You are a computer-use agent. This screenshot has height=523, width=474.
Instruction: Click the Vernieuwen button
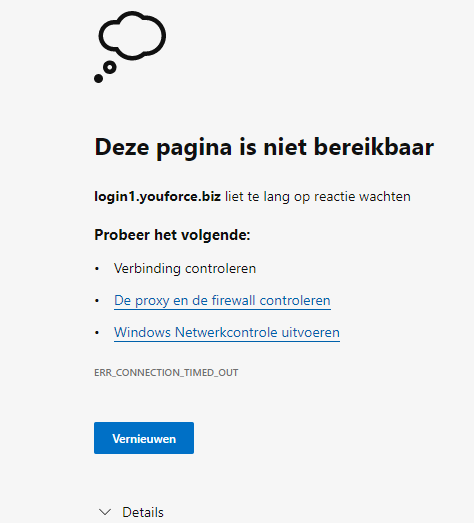coord(144,438)
